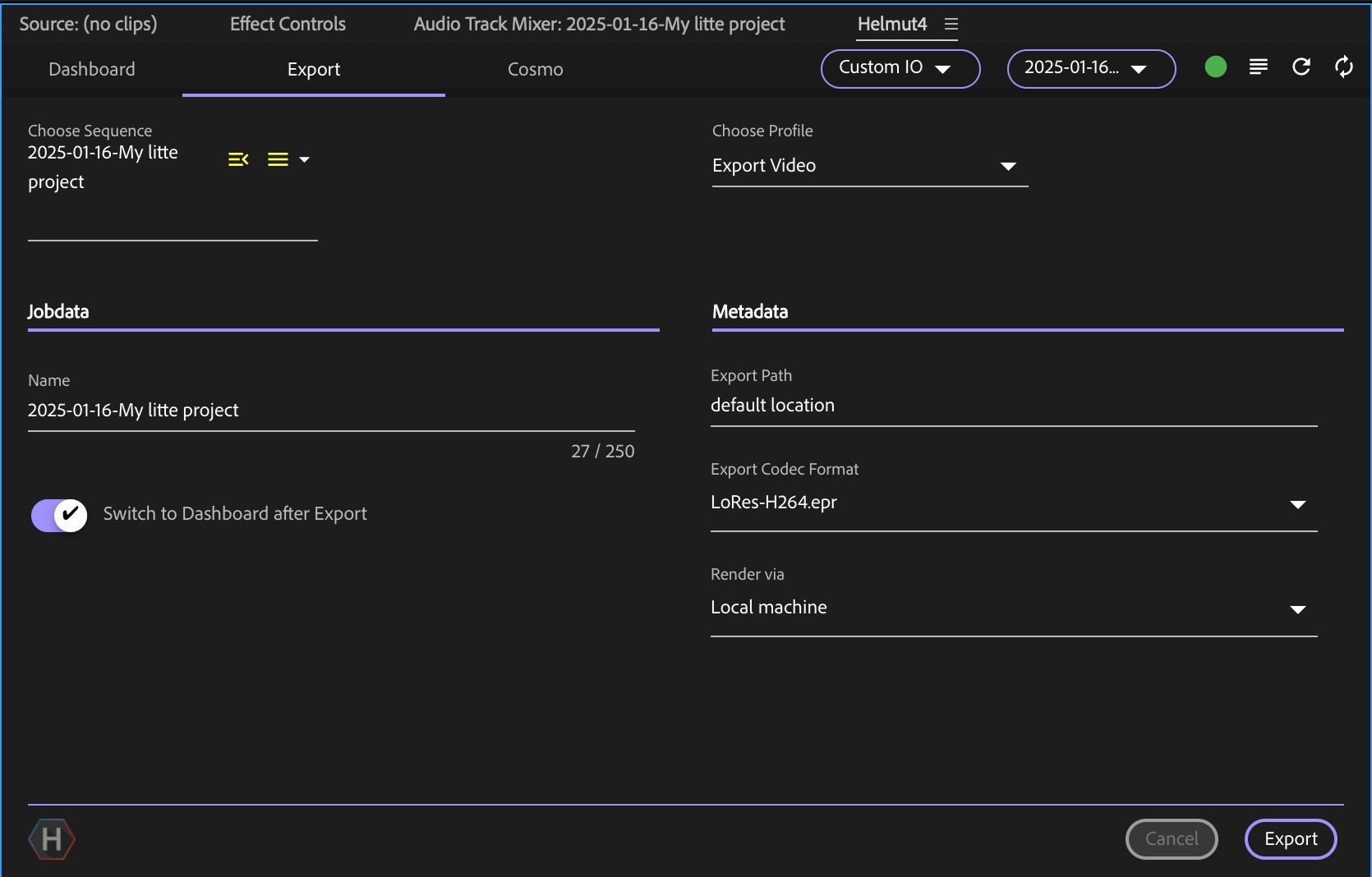Open the Effect Controls panel tab
Screen dimensions: 1372x877
tap(288, 25)
